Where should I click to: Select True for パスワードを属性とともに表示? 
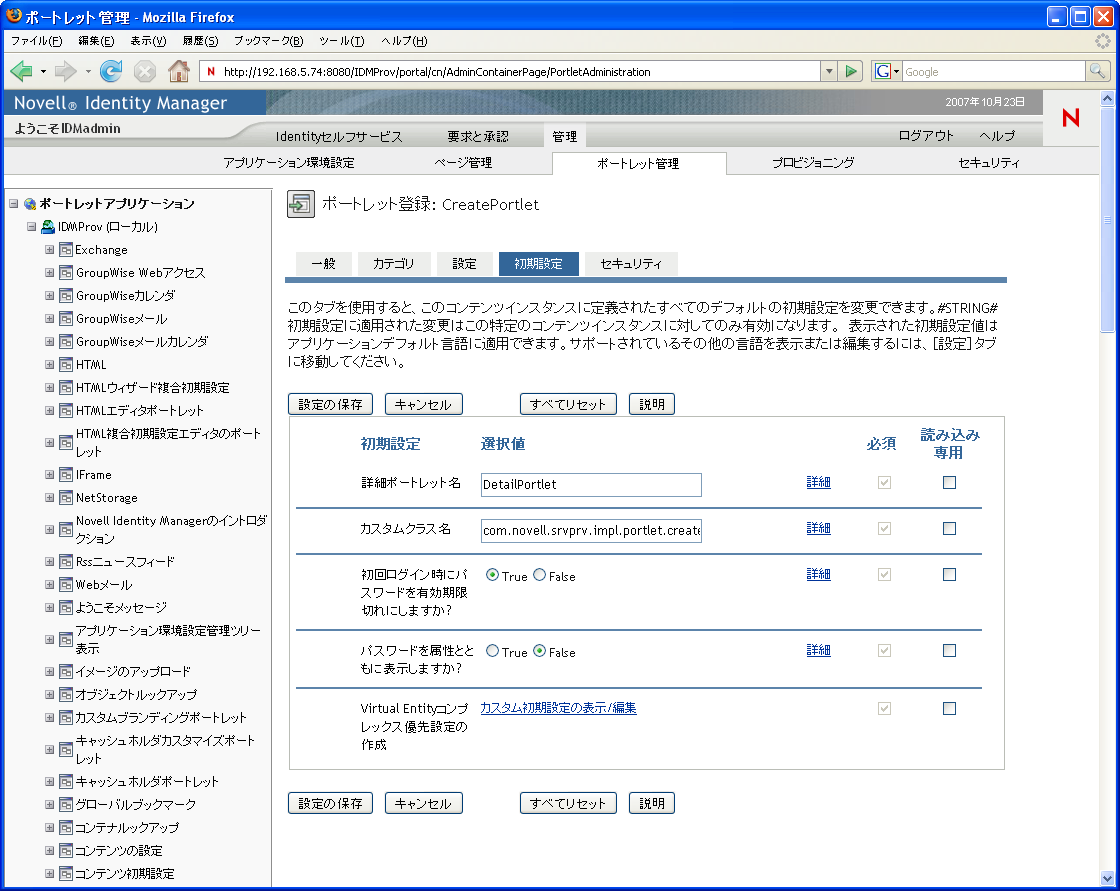(x=492, y=650)
